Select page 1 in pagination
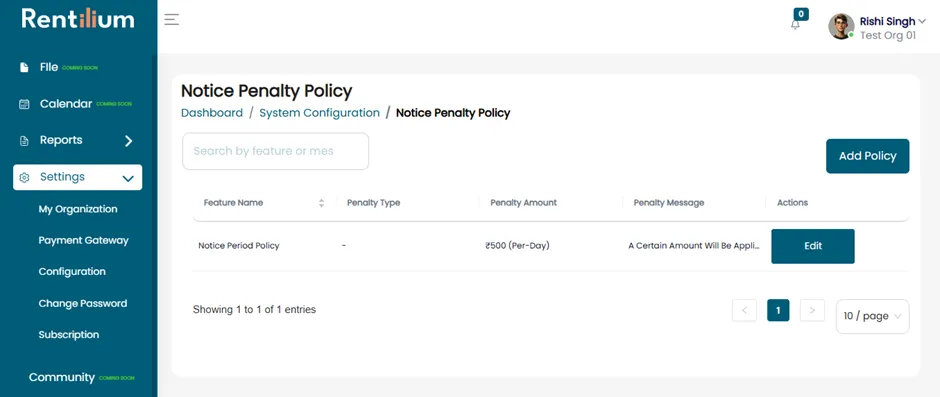This screenshot has width=940, height=397. pyautogui.click(x=778, y=310)
